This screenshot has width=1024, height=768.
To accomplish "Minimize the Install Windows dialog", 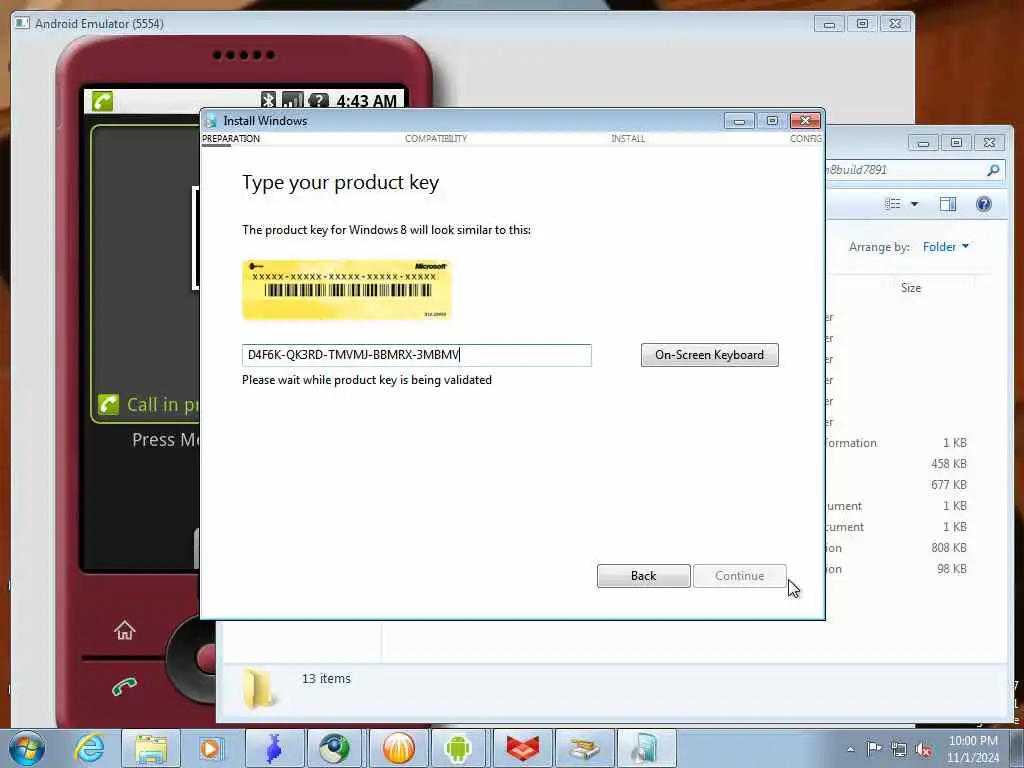I will pos(739,121).
